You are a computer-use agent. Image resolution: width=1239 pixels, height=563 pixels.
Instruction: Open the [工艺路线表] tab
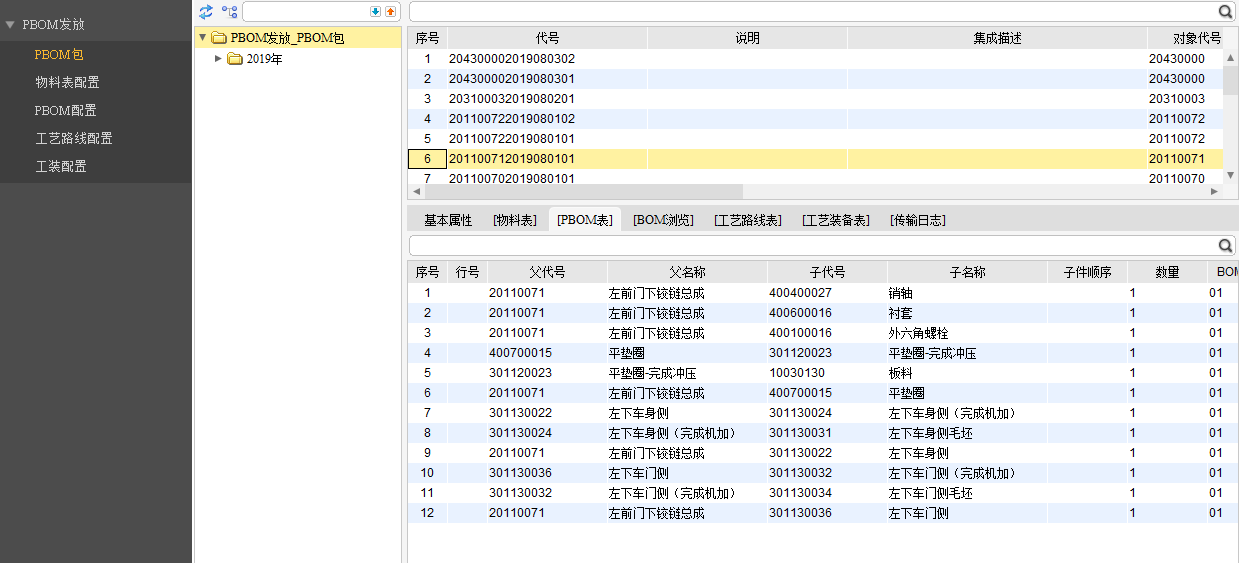tap(748, 220)
